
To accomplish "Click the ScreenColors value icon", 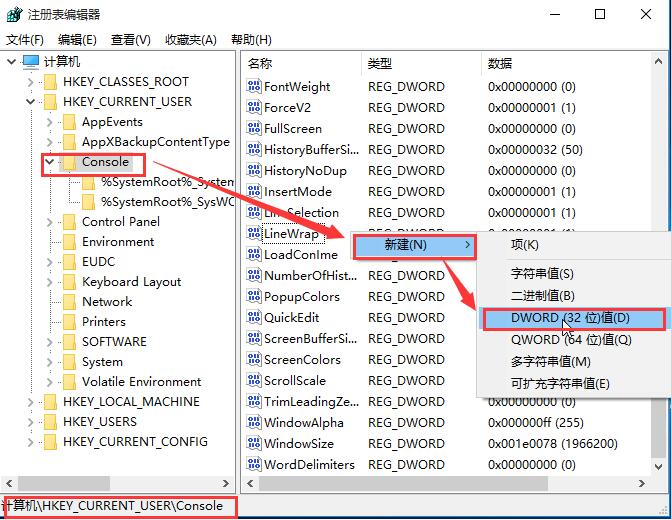I will click(x=254, y=360).
